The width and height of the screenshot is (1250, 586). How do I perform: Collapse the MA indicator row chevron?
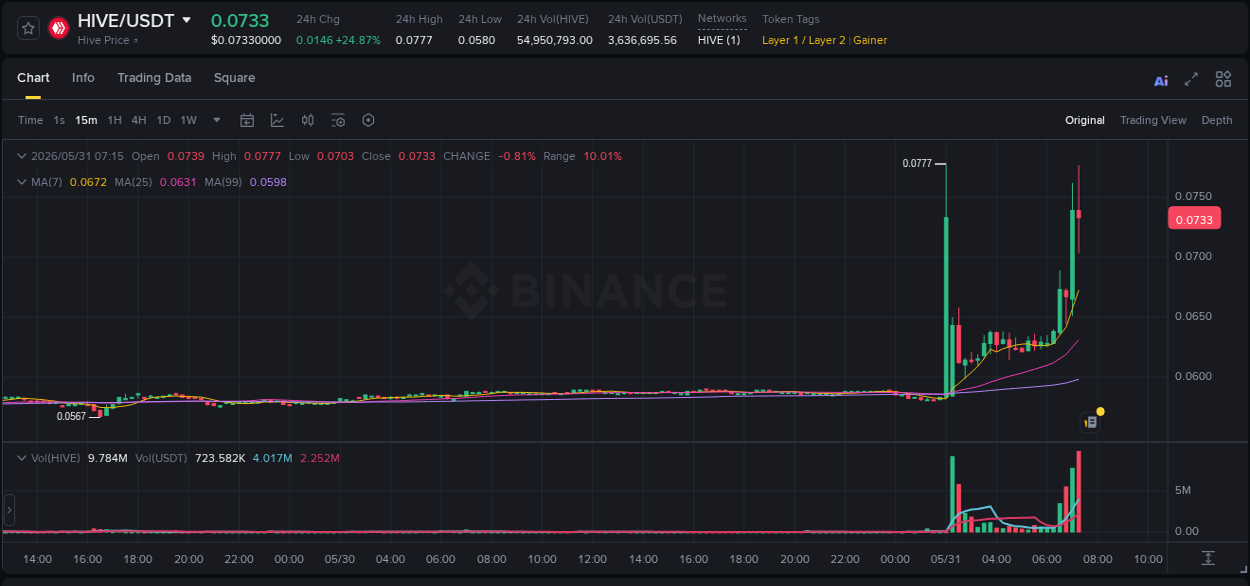tap(21, 182)
